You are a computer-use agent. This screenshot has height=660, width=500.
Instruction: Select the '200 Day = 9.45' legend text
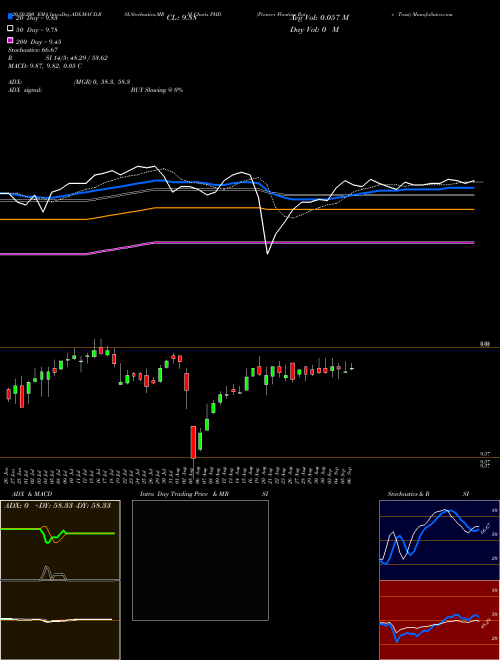pyautogui.click(x=39, y=42)
